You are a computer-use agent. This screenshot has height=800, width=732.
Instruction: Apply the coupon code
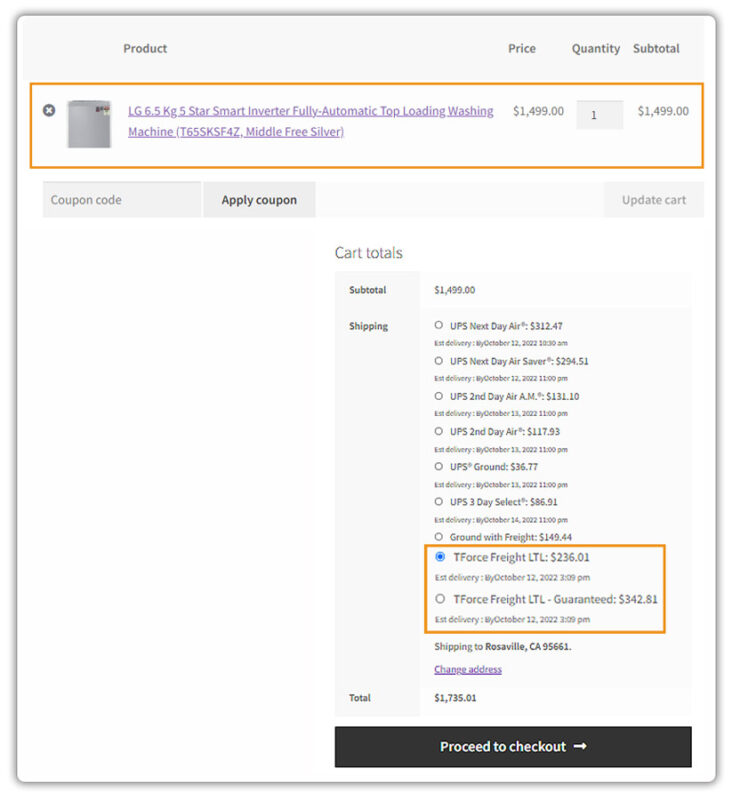pos(259,199)
